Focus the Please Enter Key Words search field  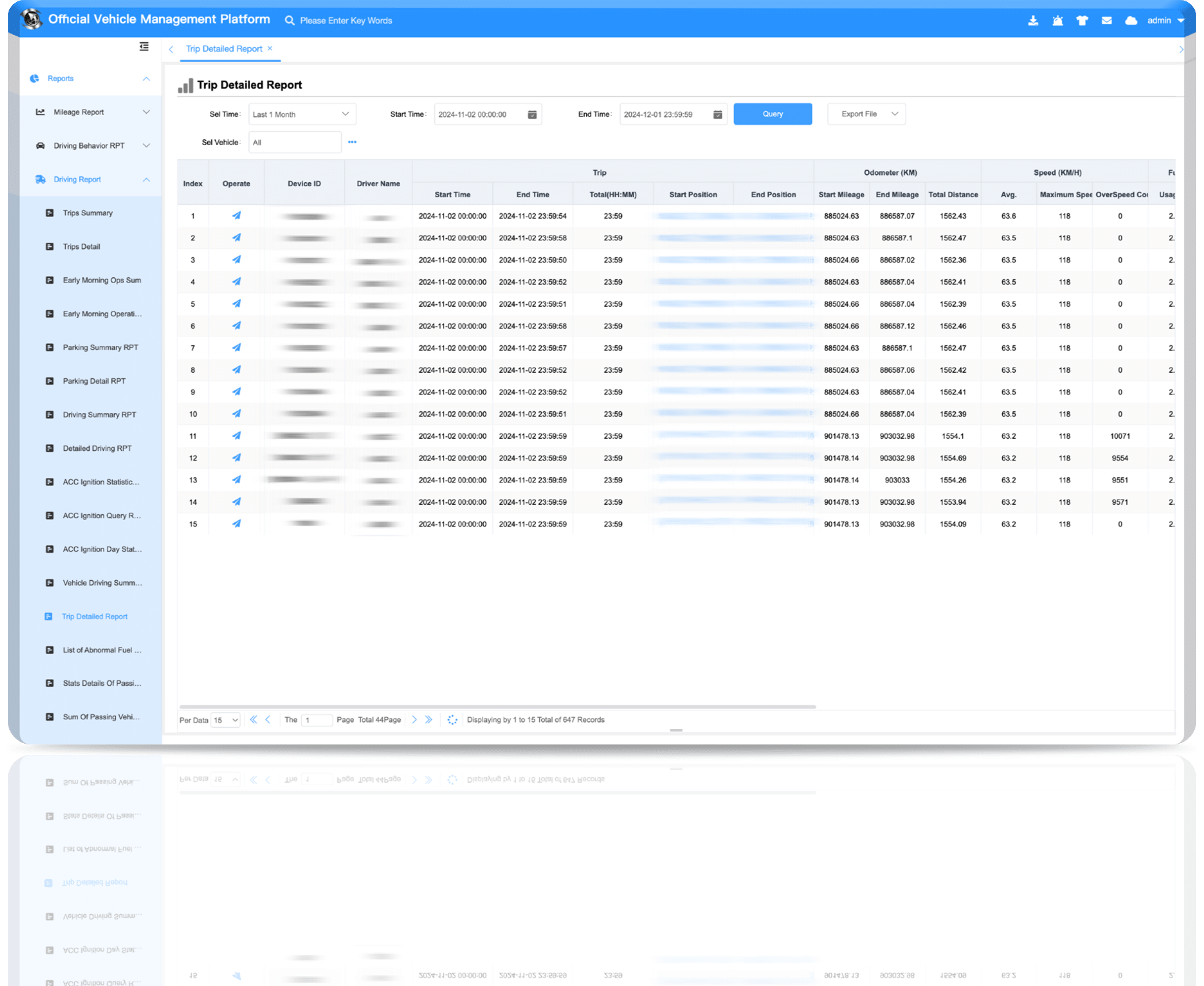pyautogui.click(x=346, y=20)
